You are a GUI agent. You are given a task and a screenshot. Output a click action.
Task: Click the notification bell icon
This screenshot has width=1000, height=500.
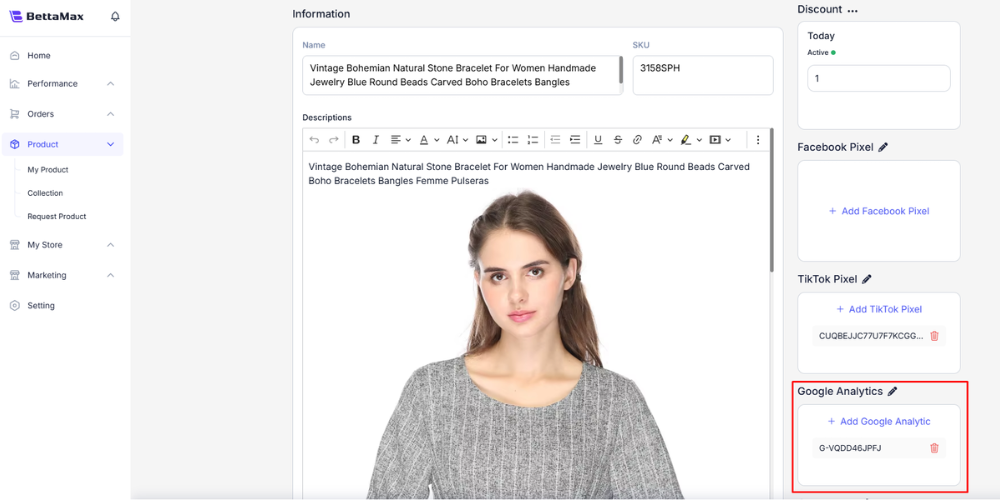tap(115, 17)
